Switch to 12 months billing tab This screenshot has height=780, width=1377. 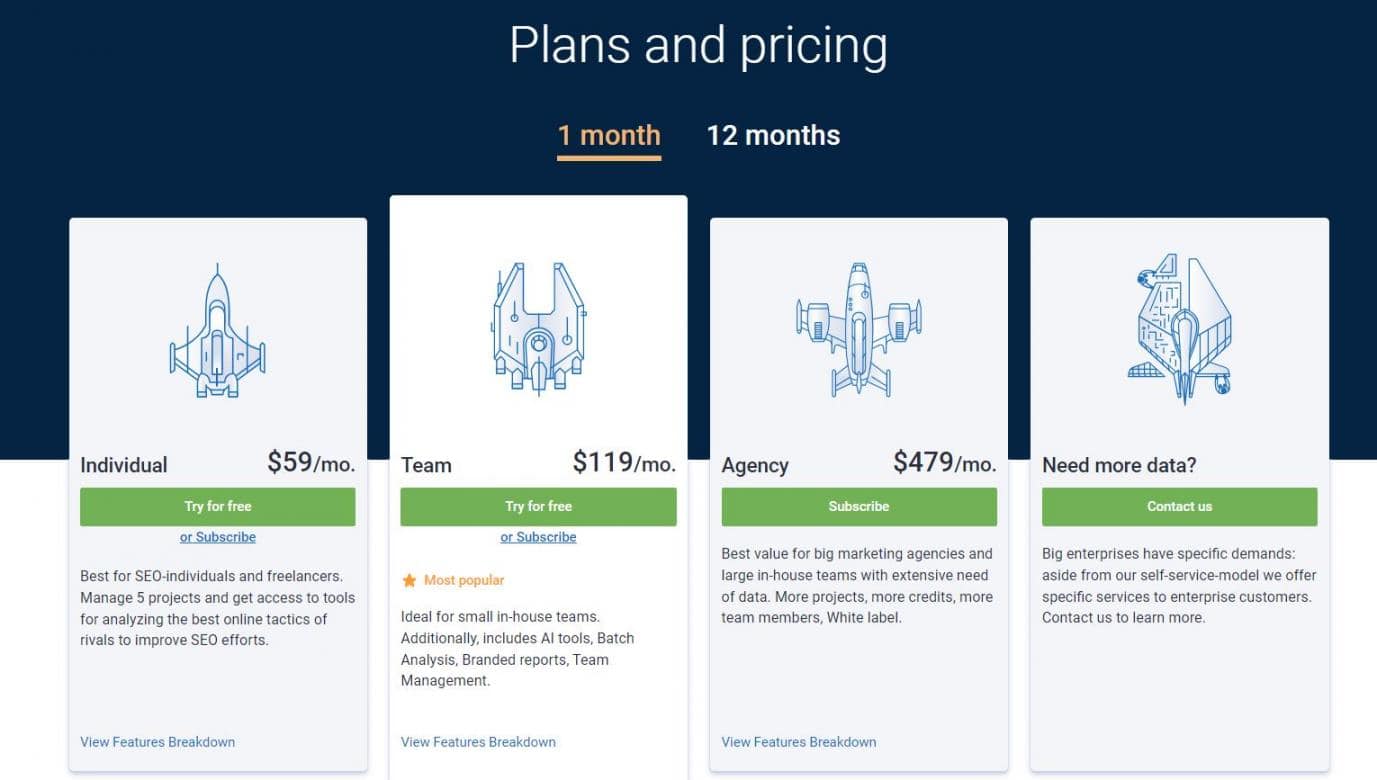click(773, 136)
